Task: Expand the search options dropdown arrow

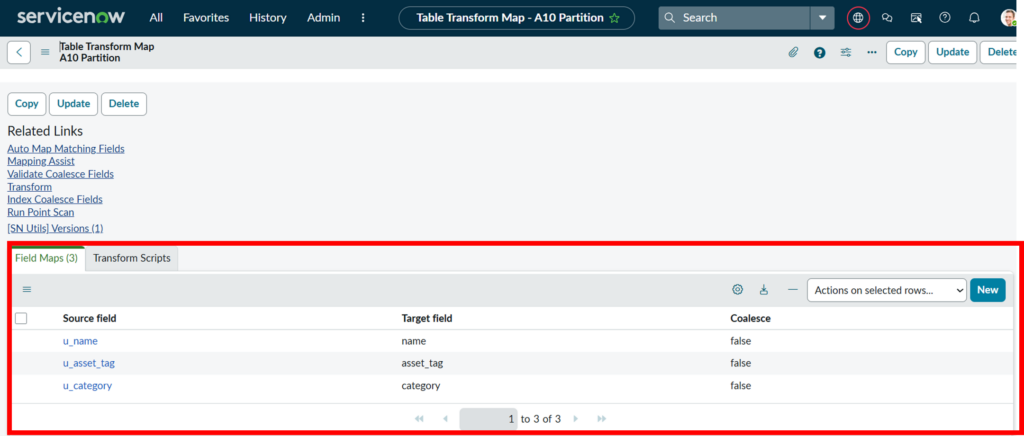Action: click(822, 18)
